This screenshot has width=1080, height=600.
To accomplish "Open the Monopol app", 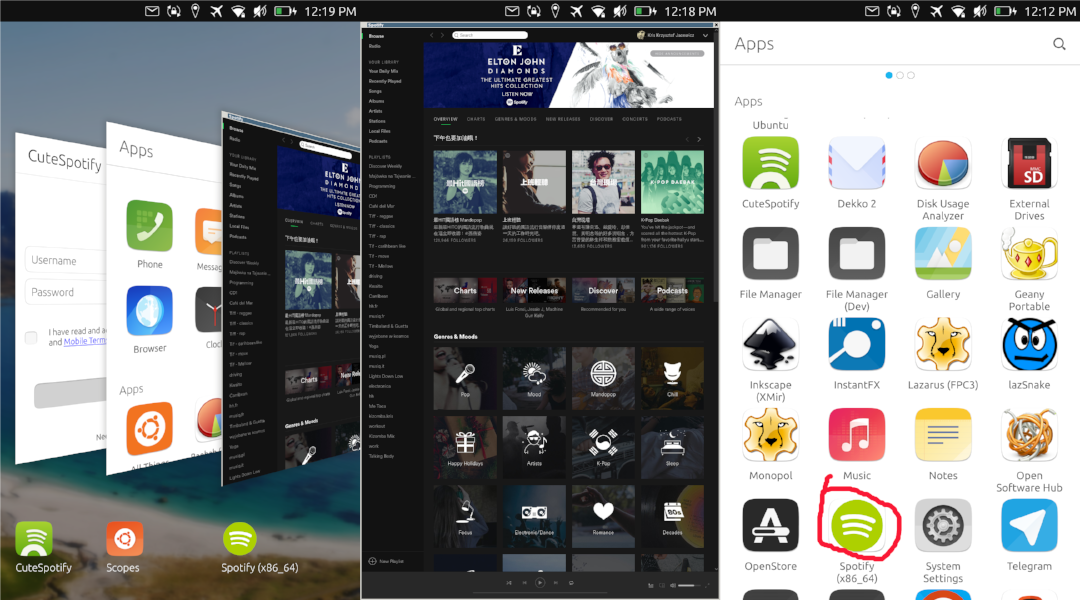I will 771,435.
